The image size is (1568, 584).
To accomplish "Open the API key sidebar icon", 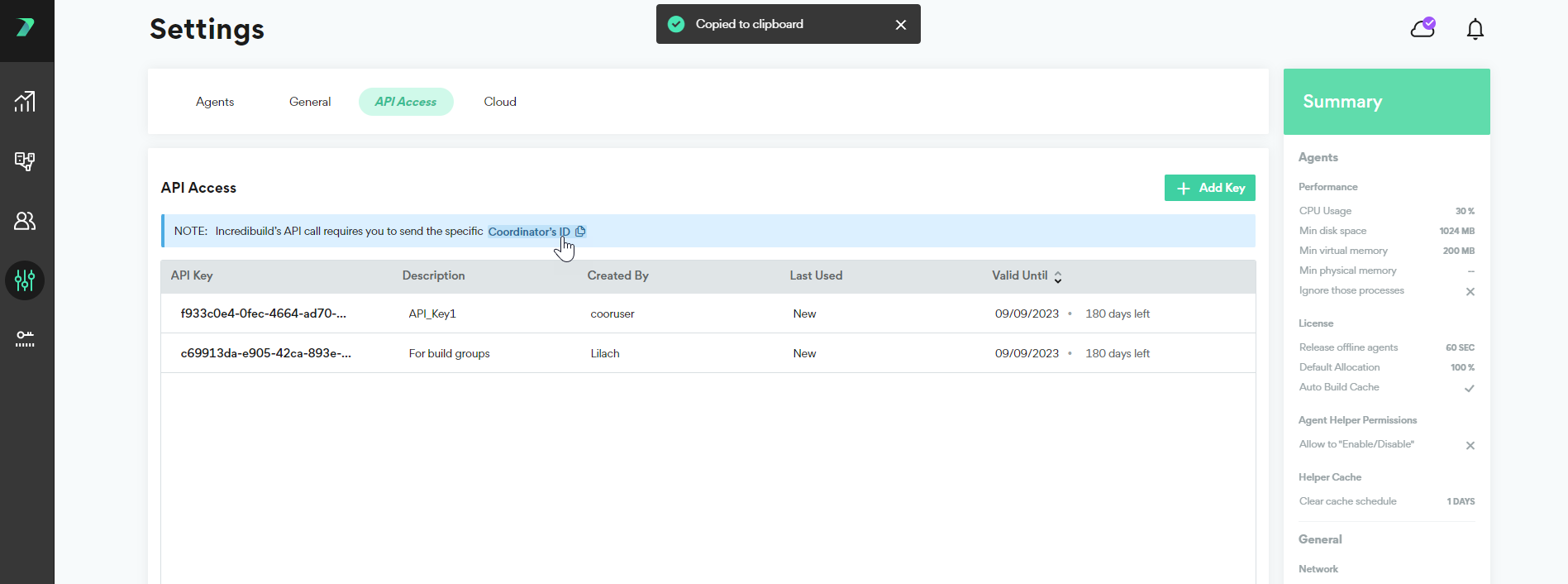I will (25, 338).
